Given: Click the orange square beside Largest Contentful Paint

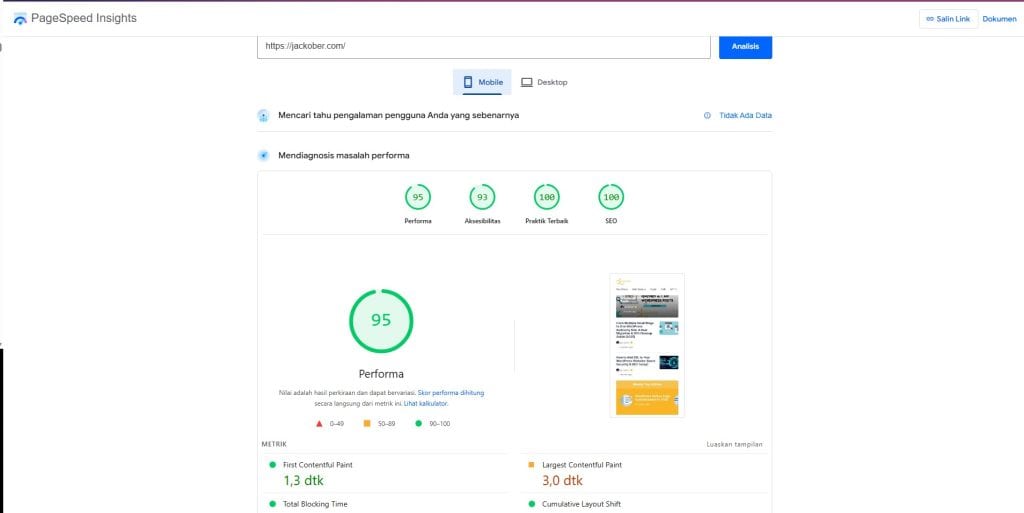Looking at the screenshot, I should [531, 465].
